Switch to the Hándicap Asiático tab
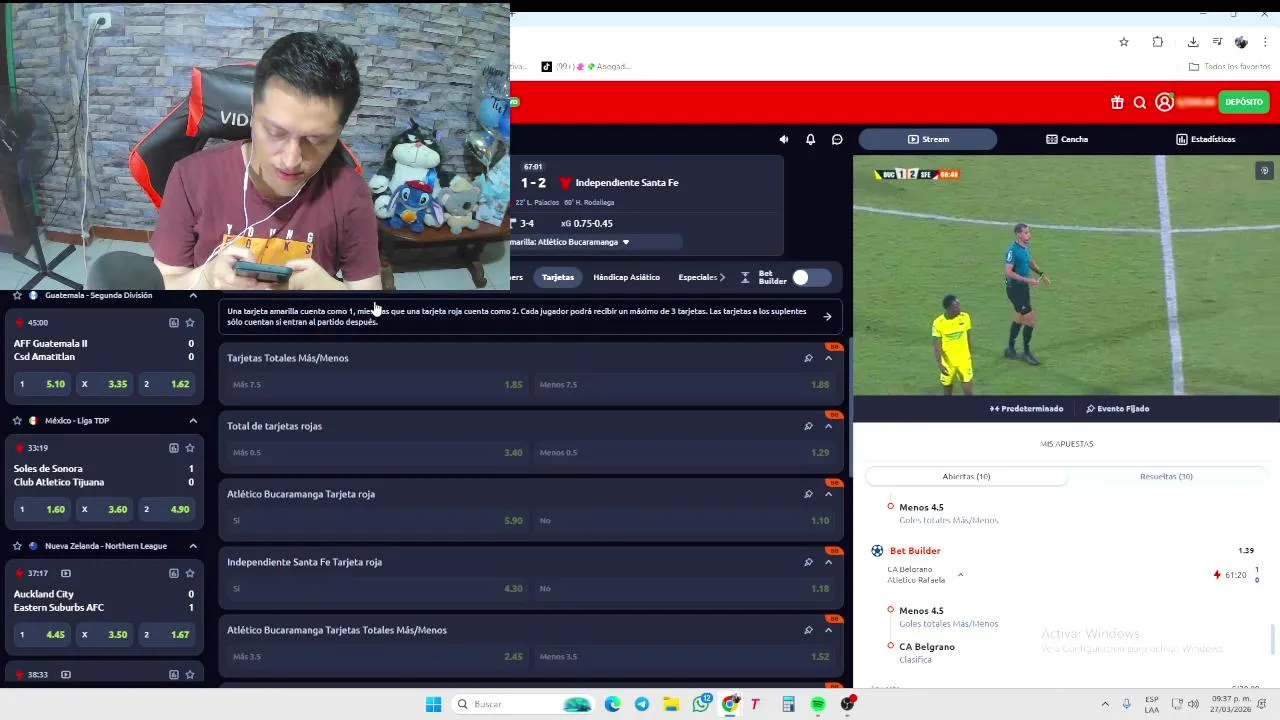Screen dimensions: 1280x720 click(x=626, y=277)
